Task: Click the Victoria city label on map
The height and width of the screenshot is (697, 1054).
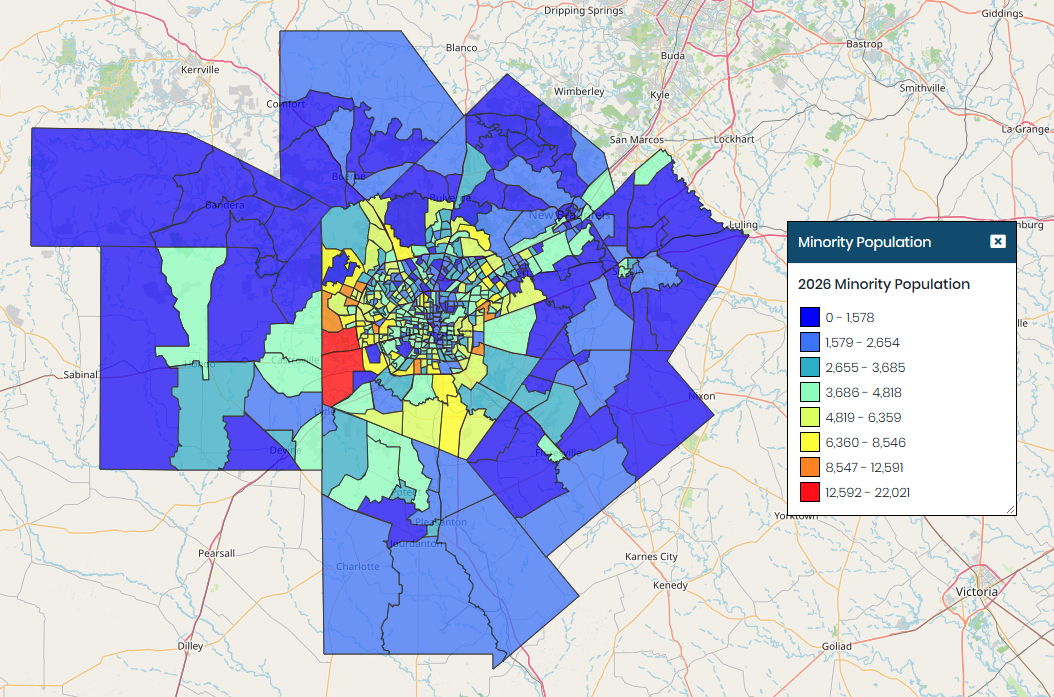Action: coord(977,591)
